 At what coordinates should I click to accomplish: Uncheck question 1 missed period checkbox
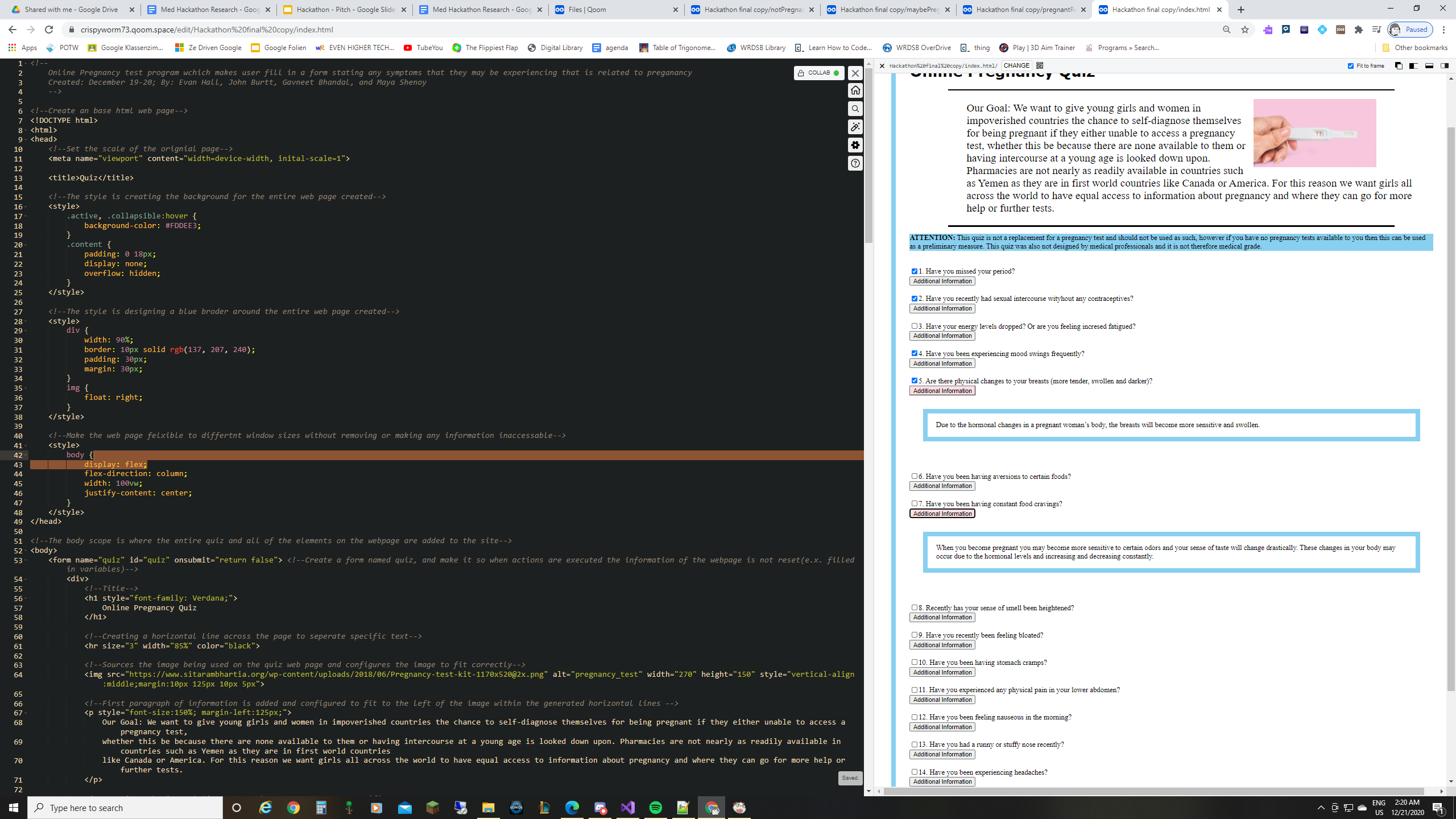coord(915,271)
